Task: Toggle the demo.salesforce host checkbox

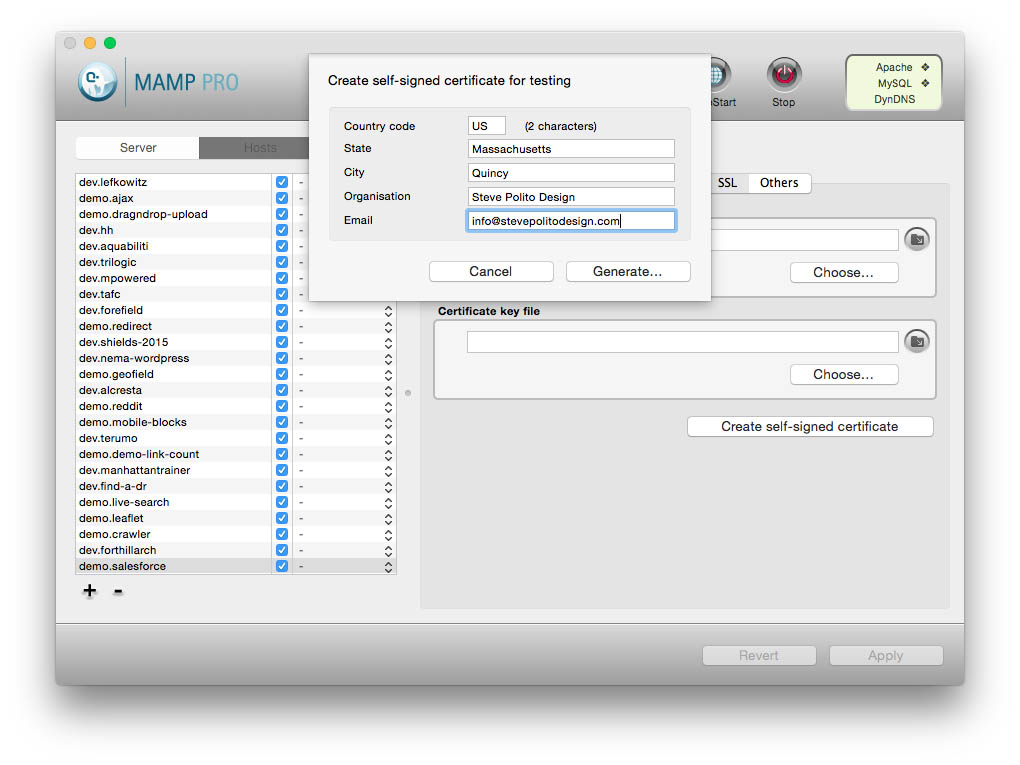Action: 282,566
